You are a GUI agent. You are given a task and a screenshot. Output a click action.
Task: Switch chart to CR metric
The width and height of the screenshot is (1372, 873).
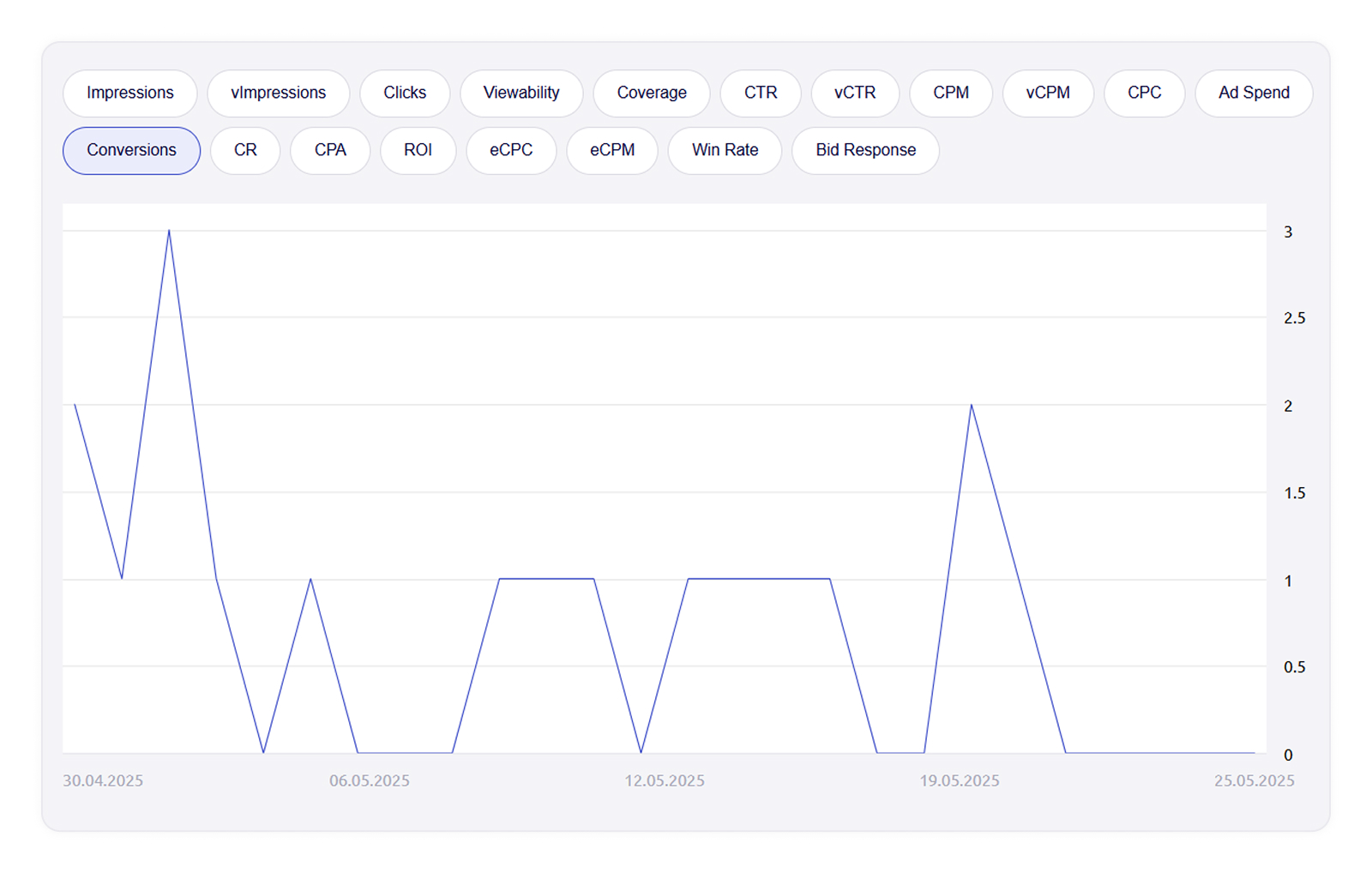245,150
